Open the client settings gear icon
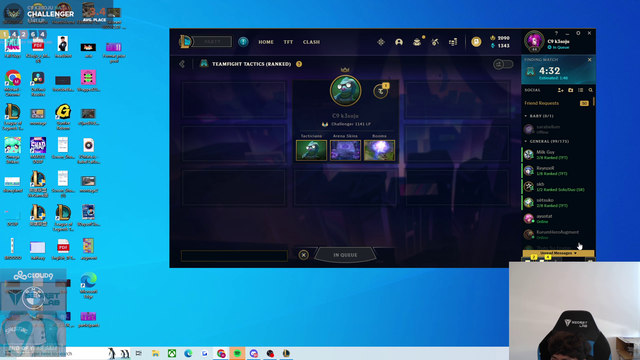This screenshot has height=360, width=640. (x=578, y=33)
